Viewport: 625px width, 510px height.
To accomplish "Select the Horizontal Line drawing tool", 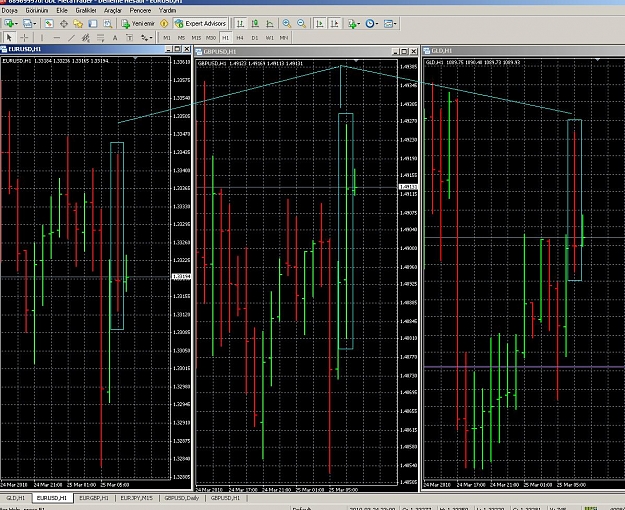I will pyautogui.click(x=57, y=38).
